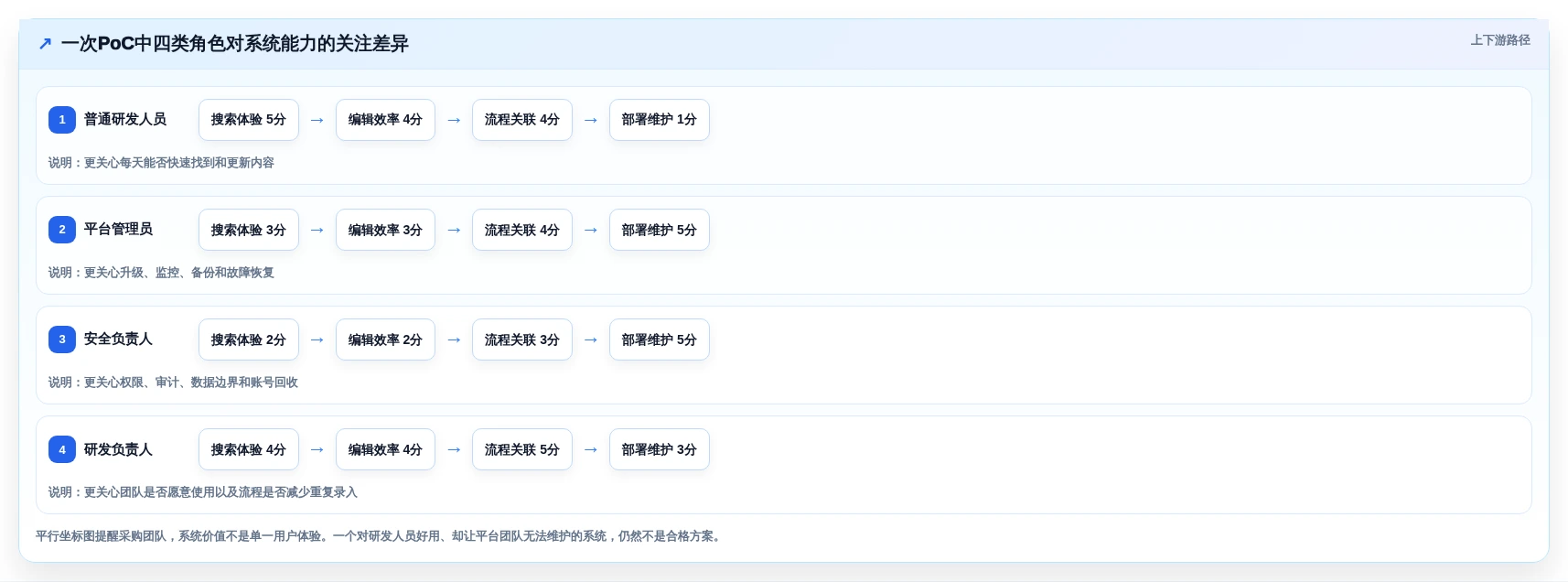Select the 研发负责人 role name
This screenshot has height=582, width=1568.
click(118, 449)
